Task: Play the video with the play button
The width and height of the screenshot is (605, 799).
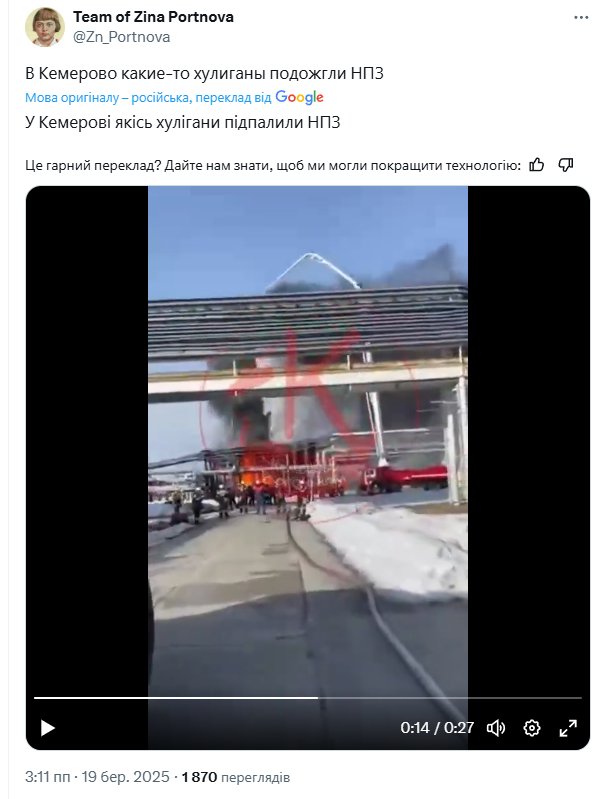Action: (x=47, y=728)
